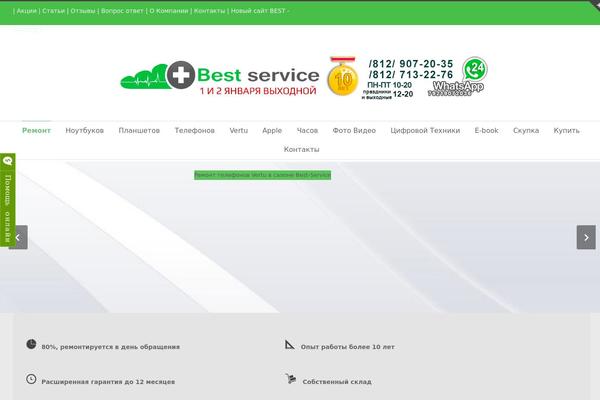The image size is (600, 400).
Task: Select the Apple menu item
Action: point(272,131)
